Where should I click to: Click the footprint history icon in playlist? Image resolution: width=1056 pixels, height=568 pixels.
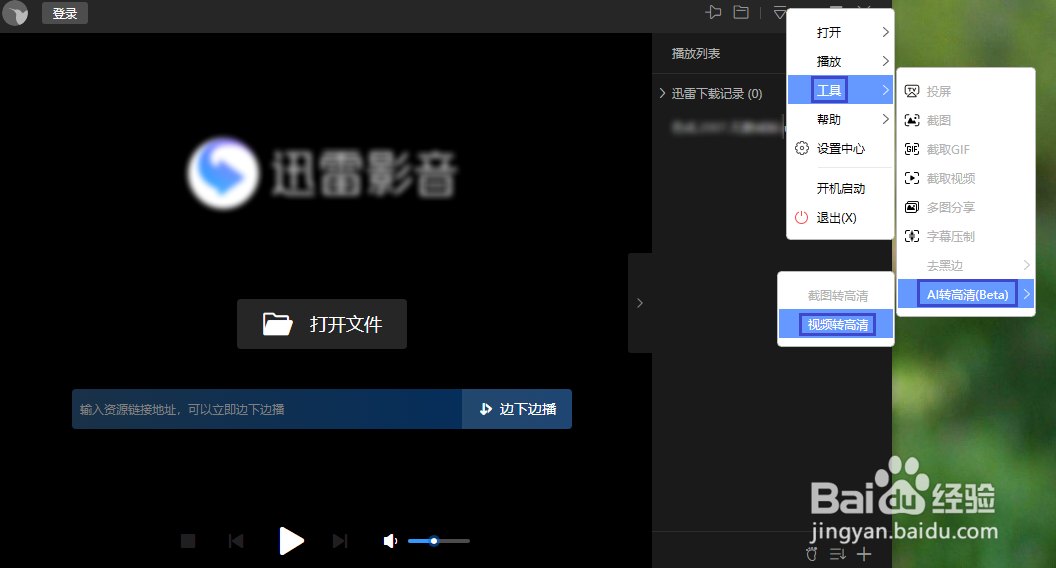point(812,554)
